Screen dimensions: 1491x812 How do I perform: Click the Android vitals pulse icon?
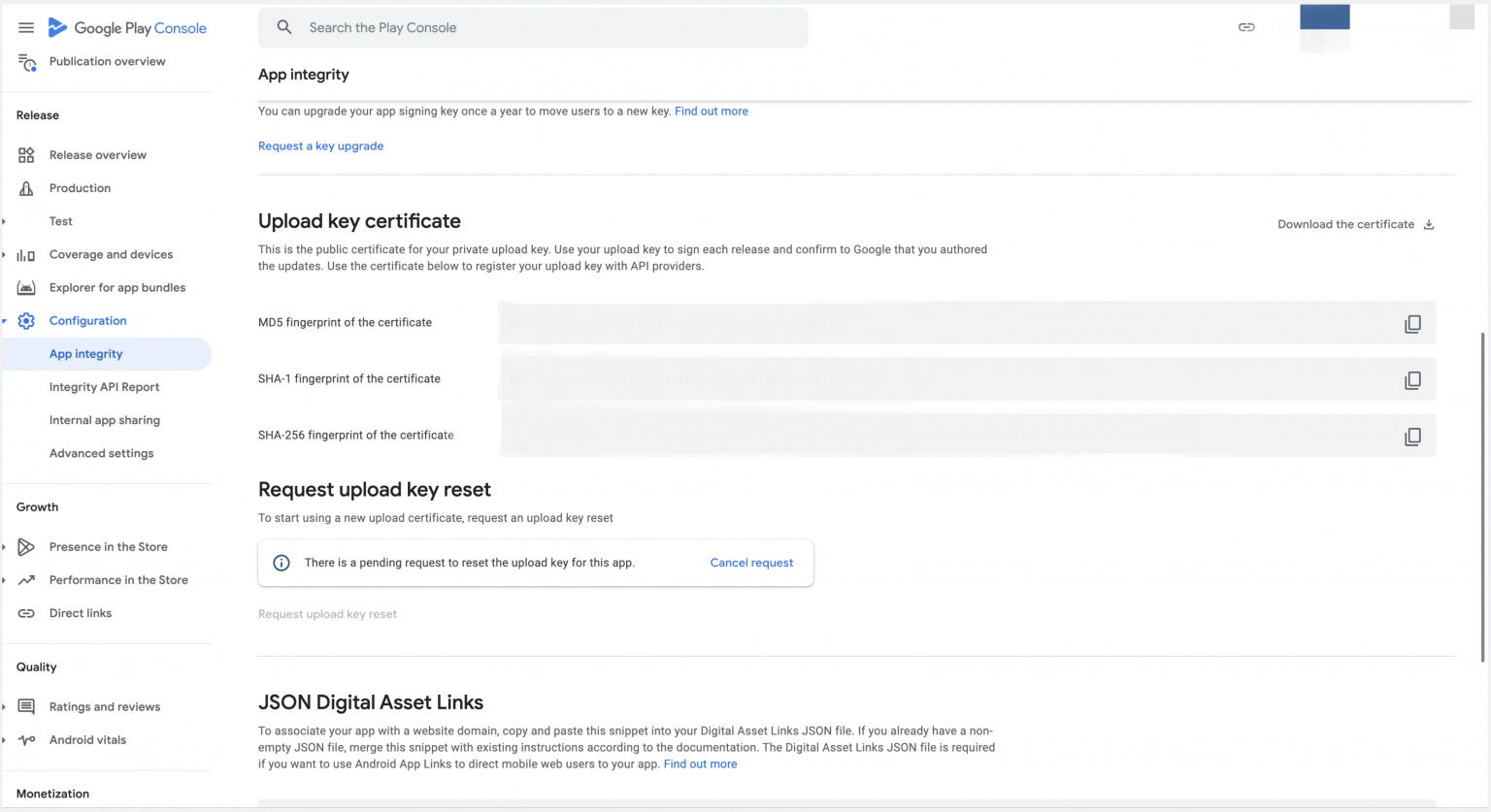click(26, 740)
